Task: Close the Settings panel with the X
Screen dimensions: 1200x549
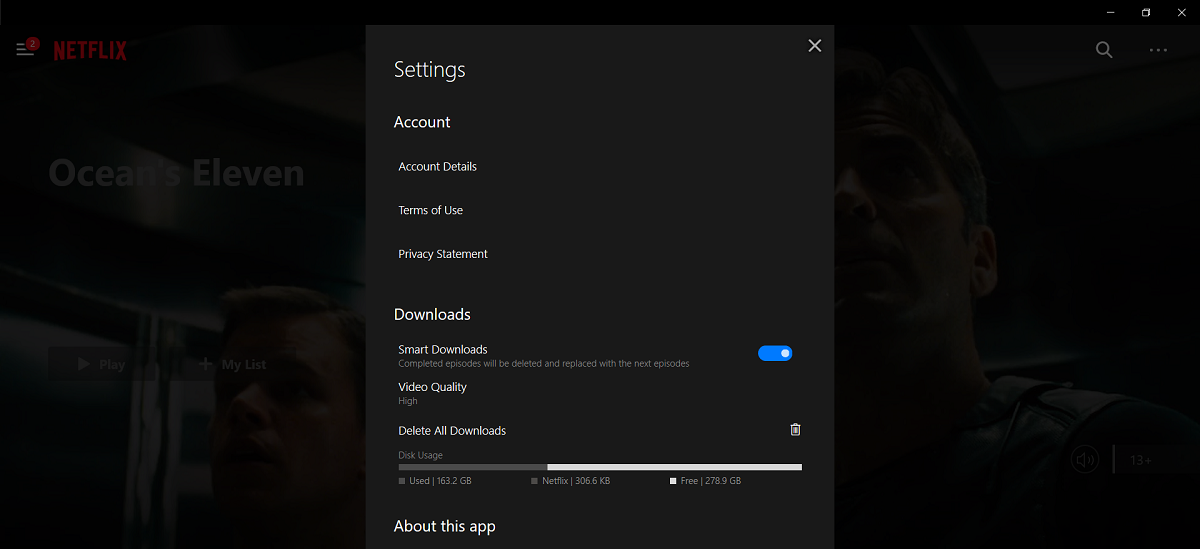Action: (815, 46)
